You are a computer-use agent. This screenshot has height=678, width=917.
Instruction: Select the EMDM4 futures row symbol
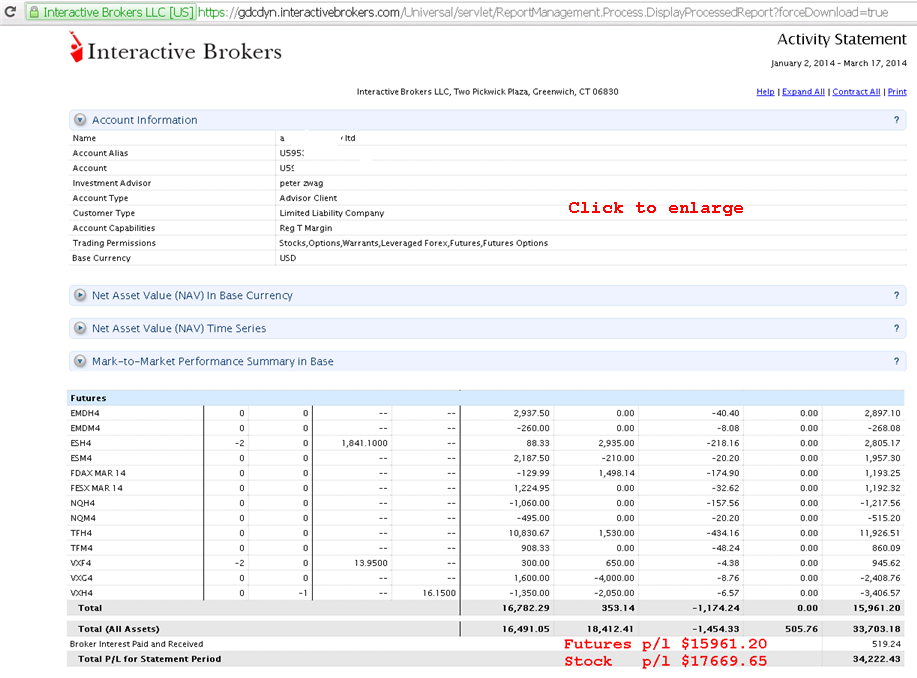[x=85, y=428]
